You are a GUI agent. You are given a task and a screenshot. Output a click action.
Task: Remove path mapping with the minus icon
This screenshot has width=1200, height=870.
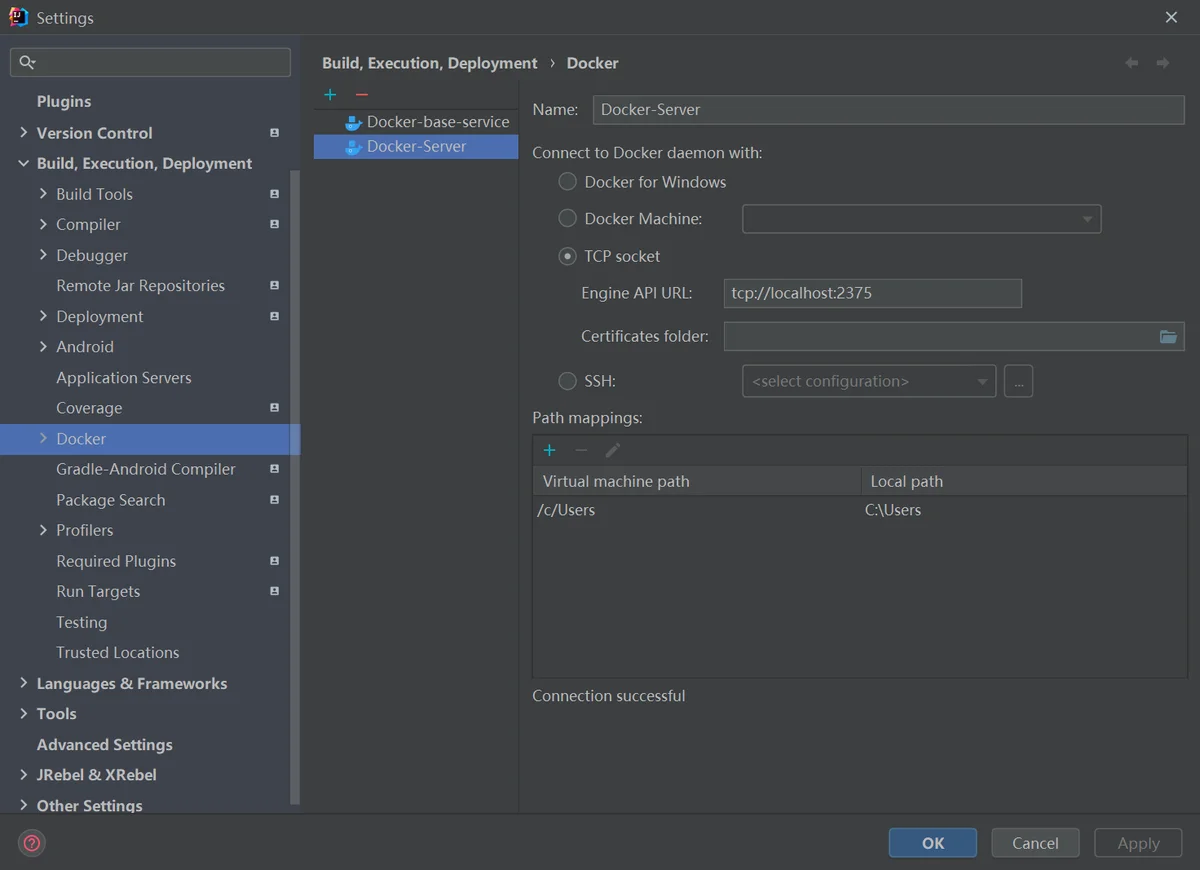[581, 450]
